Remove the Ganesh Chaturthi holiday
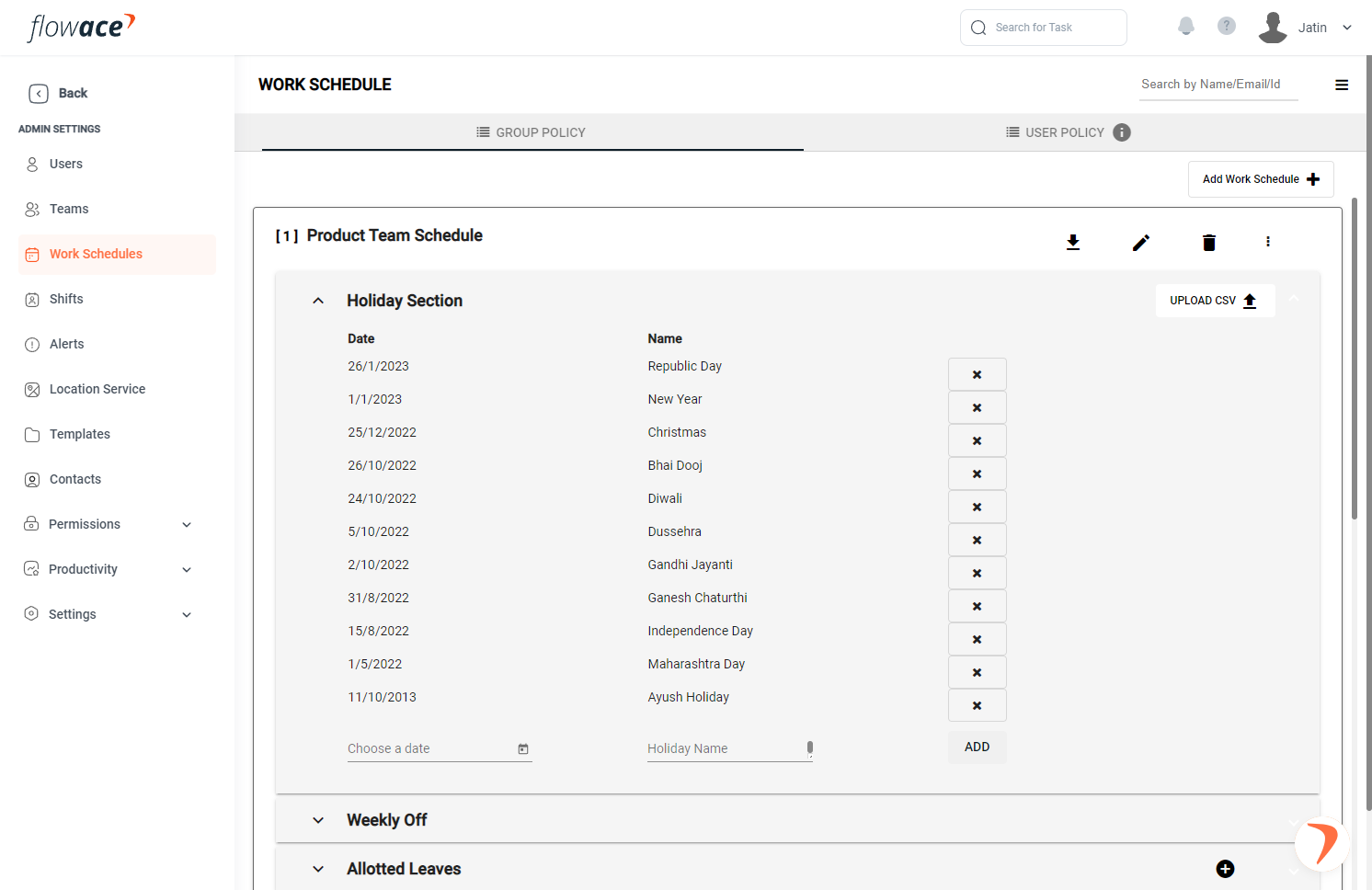This screenshot has width=1372, height=890. 978,606
